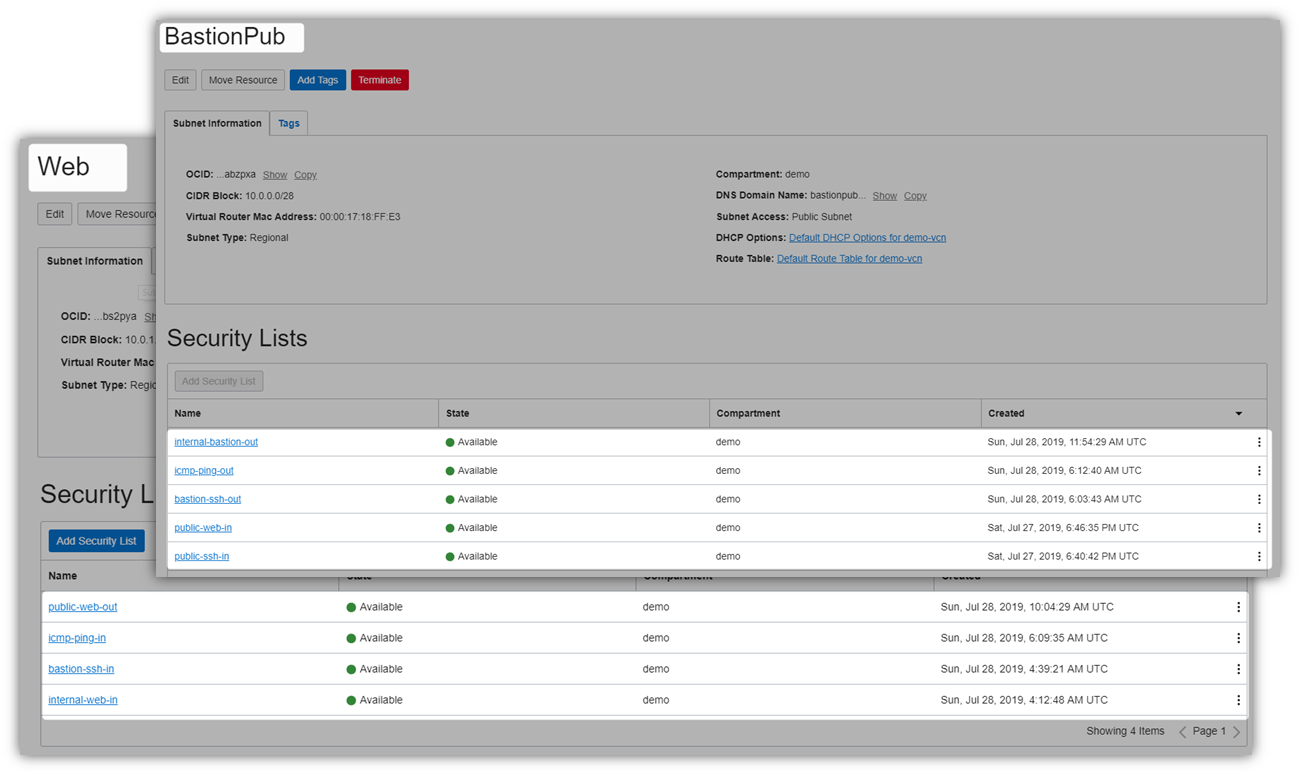Show the full OCID of BastionPub
Image resolution: width=1300 pixels, height=775 pixels.
[x=274, y=174]
